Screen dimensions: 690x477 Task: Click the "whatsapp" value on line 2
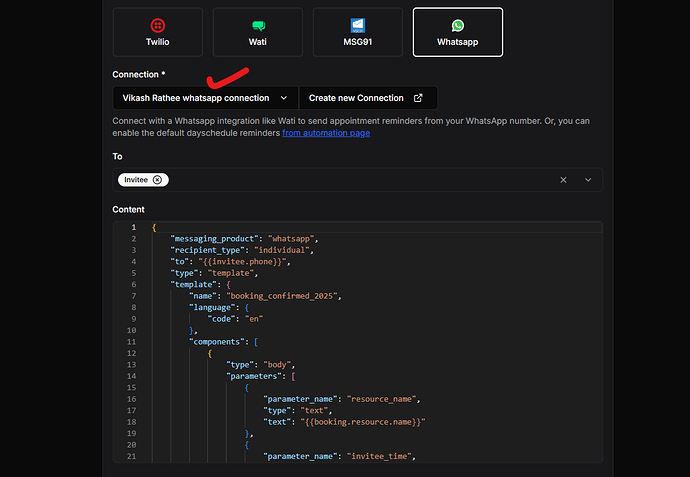(x=291, y=238)
